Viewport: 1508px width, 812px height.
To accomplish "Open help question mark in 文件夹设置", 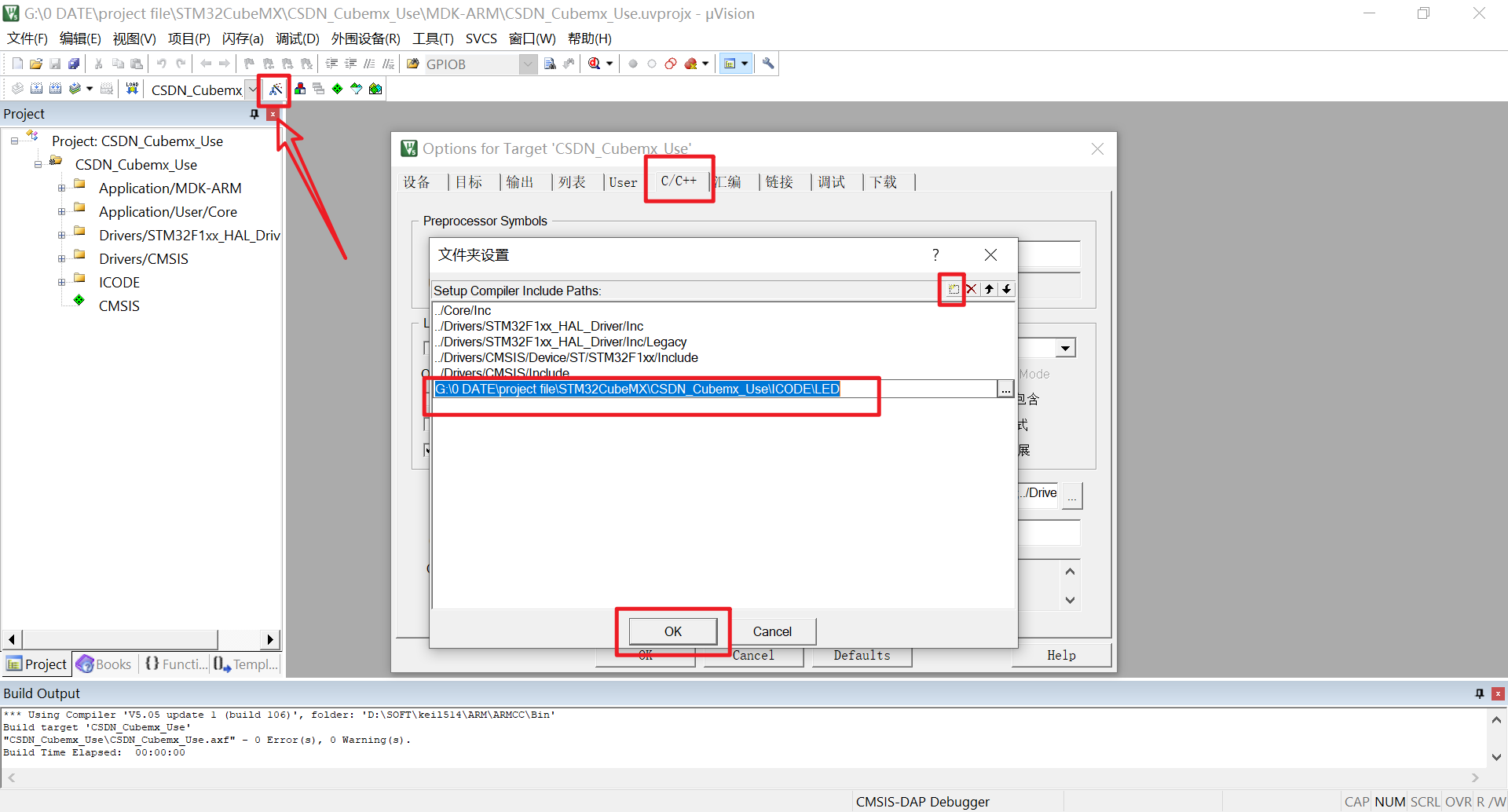I will click(x=935, y=254).
